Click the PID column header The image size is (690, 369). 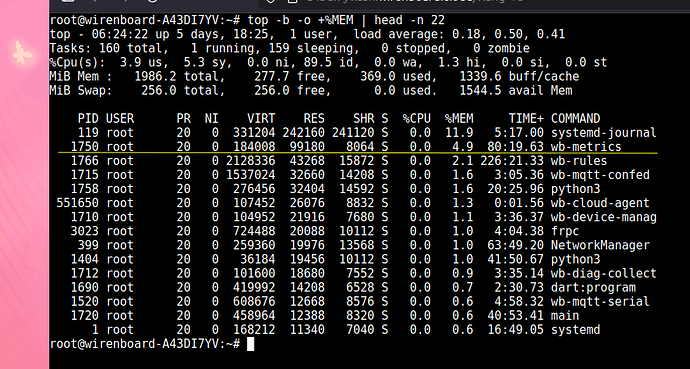(x=89, y=119)
